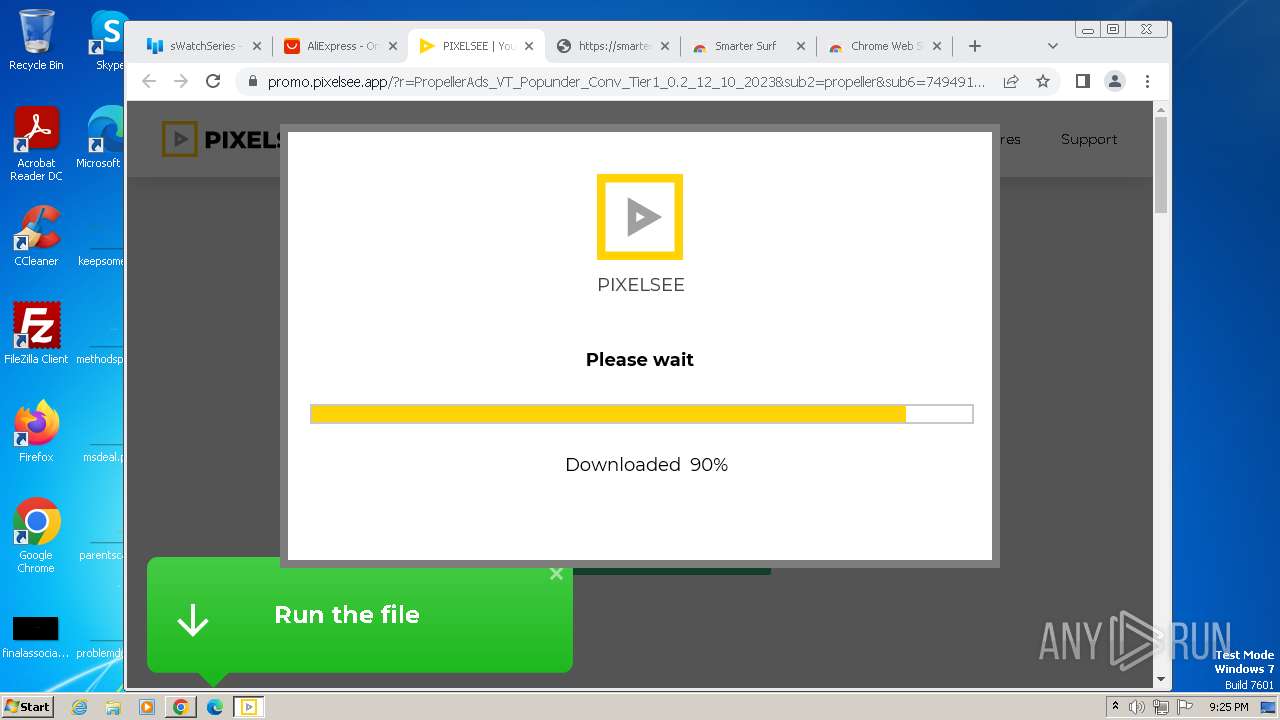Click the lock site-info icon

click(252, 81)
